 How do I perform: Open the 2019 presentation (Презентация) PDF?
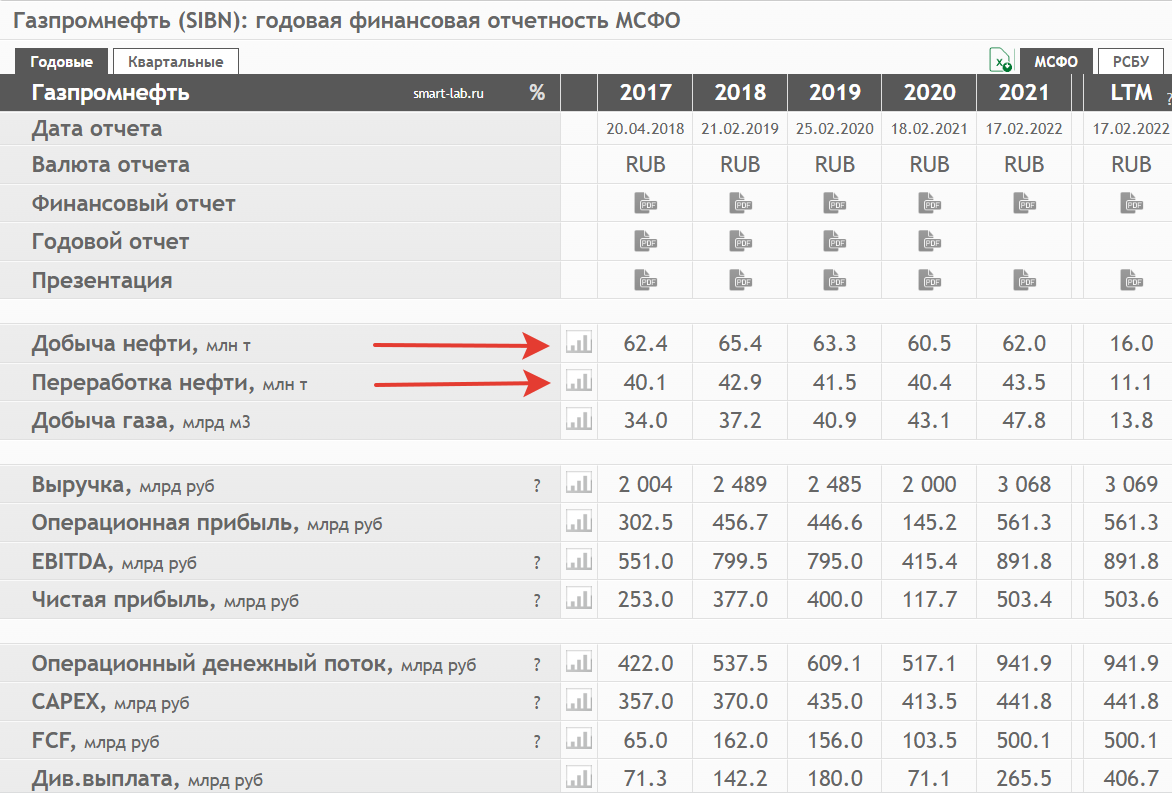point(835,280)
